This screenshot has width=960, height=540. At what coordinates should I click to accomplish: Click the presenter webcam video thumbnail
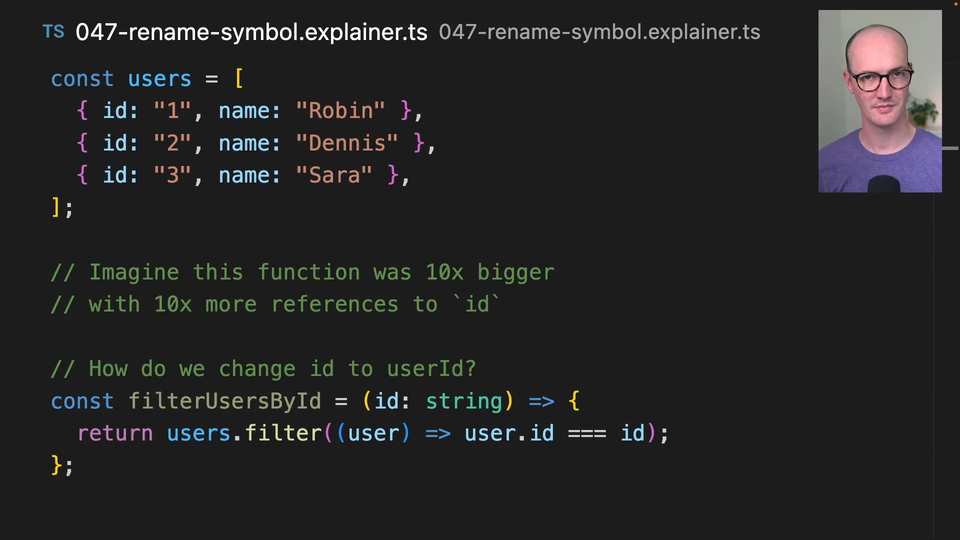[x=879, y=101]
